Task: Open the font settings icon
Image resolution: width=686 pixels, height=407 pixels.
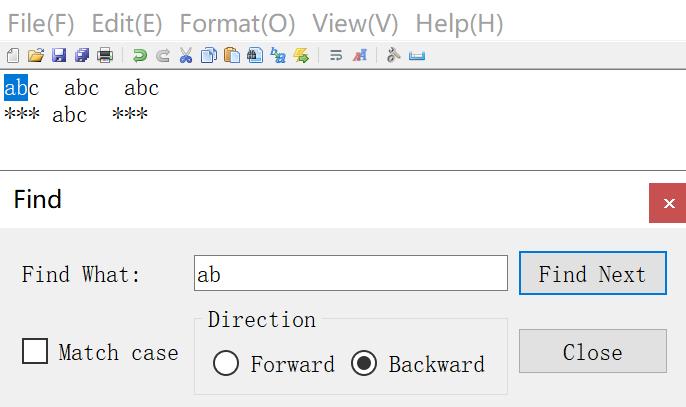Action: 360,56
